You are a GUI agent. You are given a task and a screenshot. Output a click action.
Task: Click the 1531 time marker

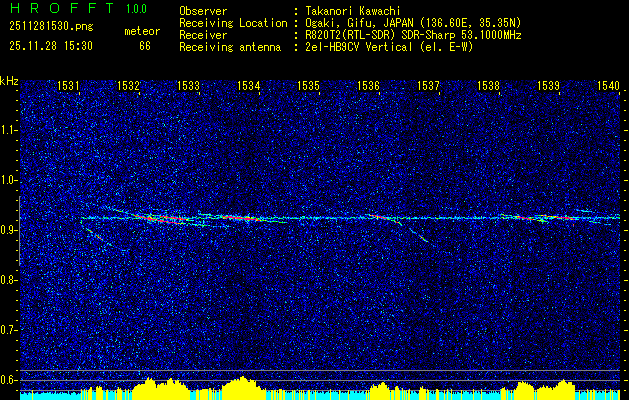coord(69,87)
